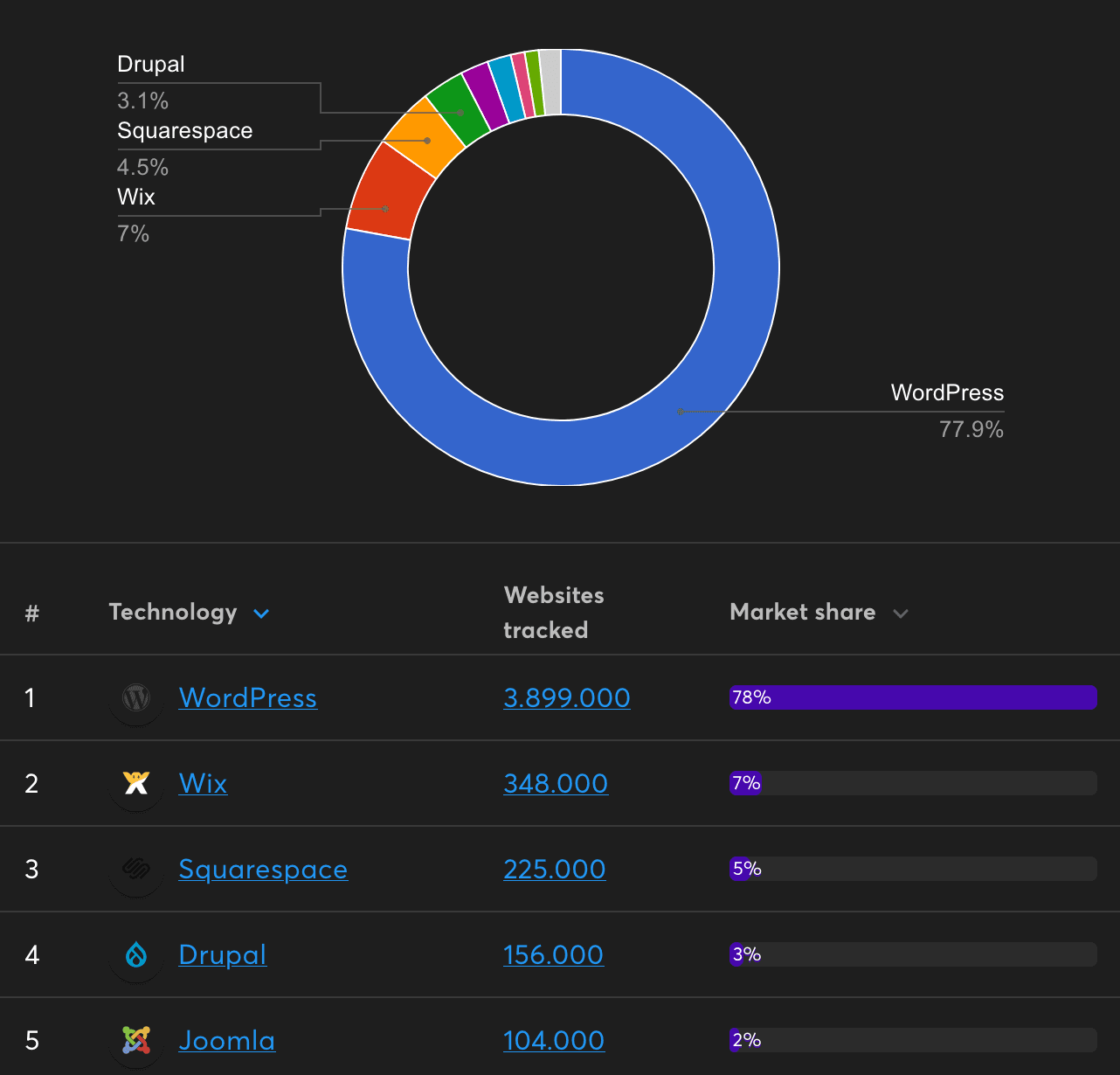The width and height of the screenshot is (1120, 1075).
Task: Click the 77.9% chart value
Action: click(x=971, y=430)
